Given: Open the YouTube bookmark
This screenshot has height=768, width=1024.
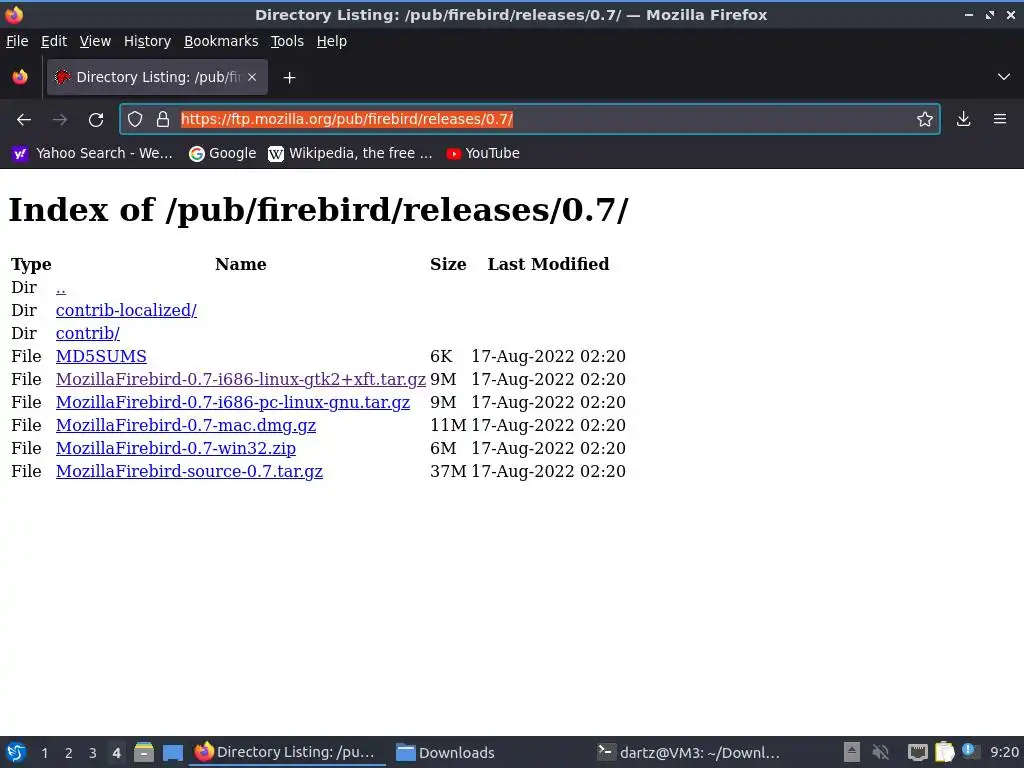Looking at the screenshot, I should click(x=483, y=153).
